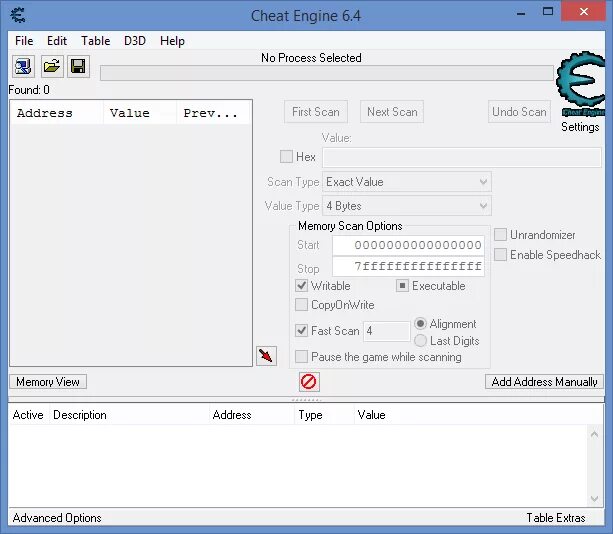This screenshot has height=534, width=613.
Task: Click the Fast Scan alignment value field
Action: (x=387, y=331)
